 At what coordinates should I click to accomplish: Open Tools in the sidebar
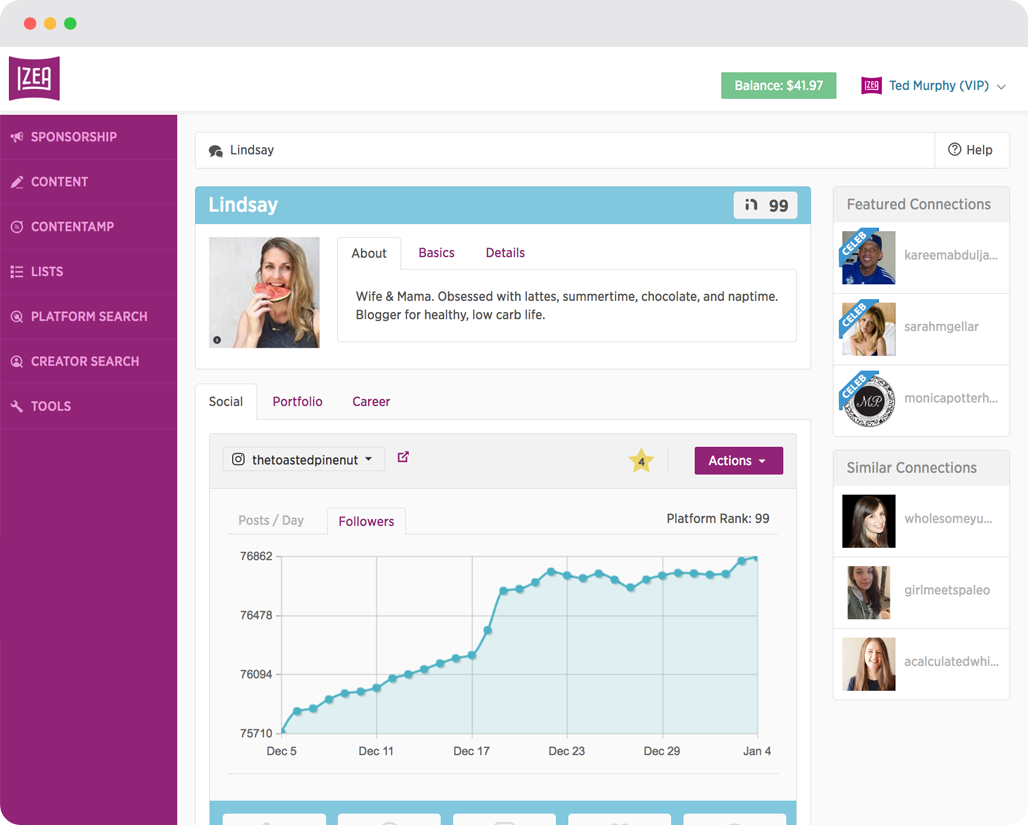pos(89,407)
